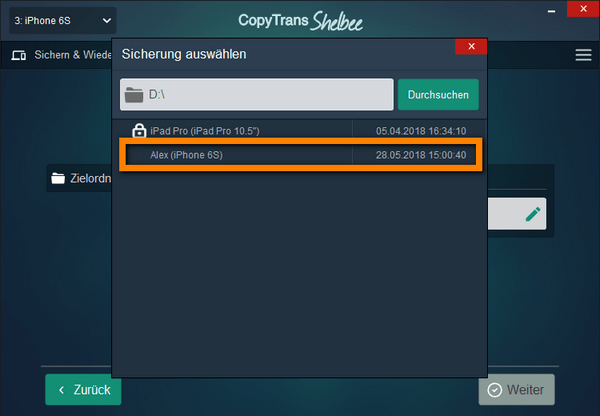The height and width of the screenshot is (416, 600).
Task: Click the date 05.04.2018 16:34:10
Action: coord(421,131)
